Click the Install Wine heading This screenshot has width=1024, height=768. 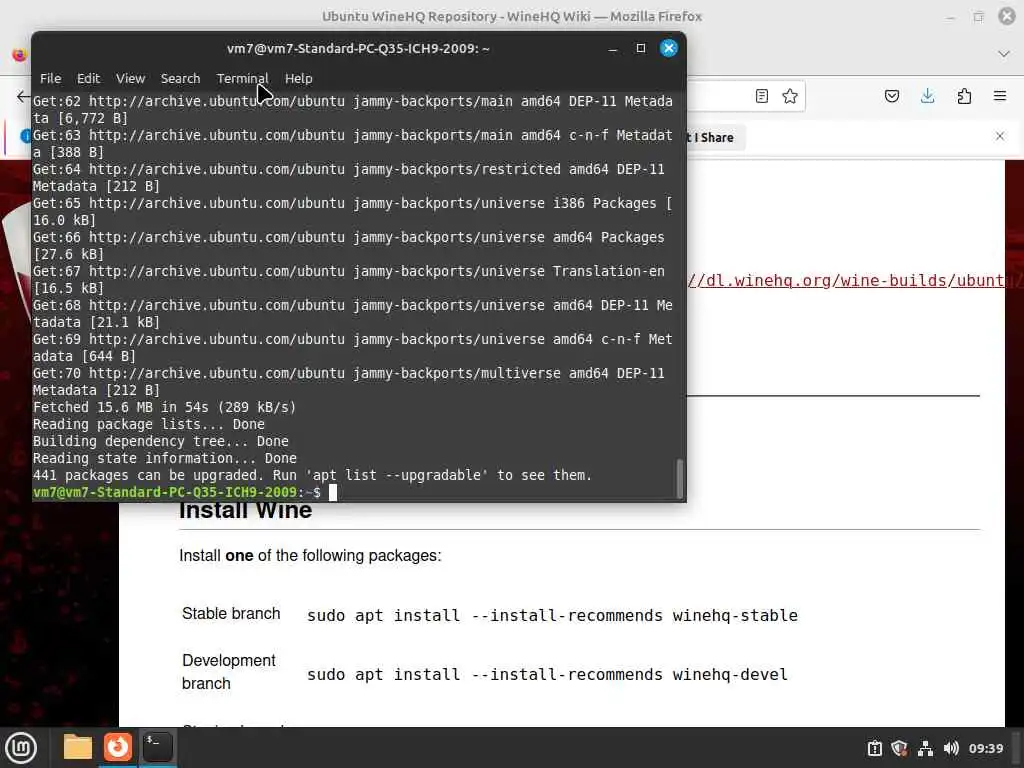click(246, 510)
